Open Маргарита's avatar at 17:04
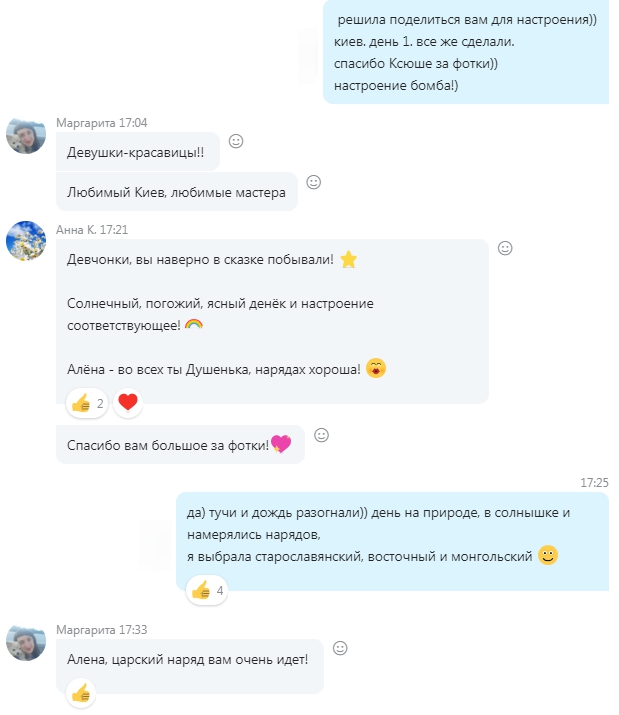 click(26, 135)
